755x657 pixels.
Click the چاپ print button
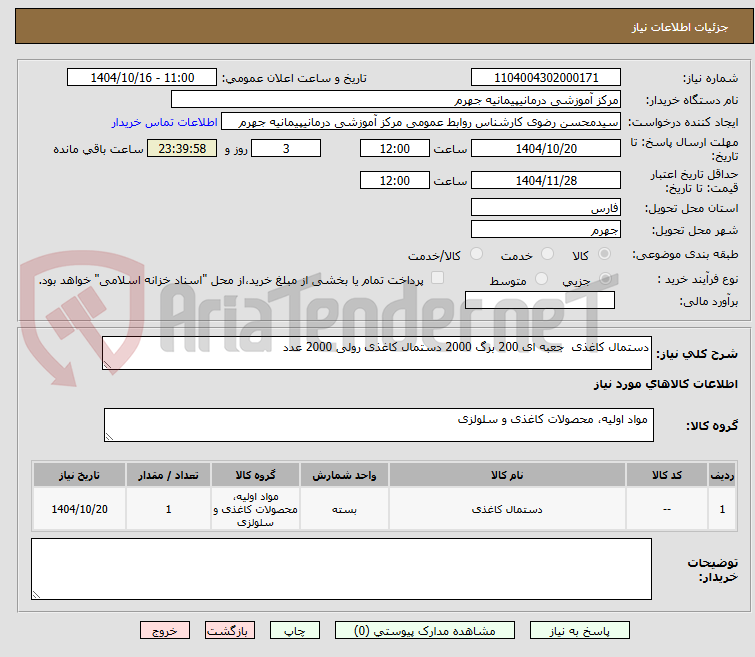click(295, 631)
